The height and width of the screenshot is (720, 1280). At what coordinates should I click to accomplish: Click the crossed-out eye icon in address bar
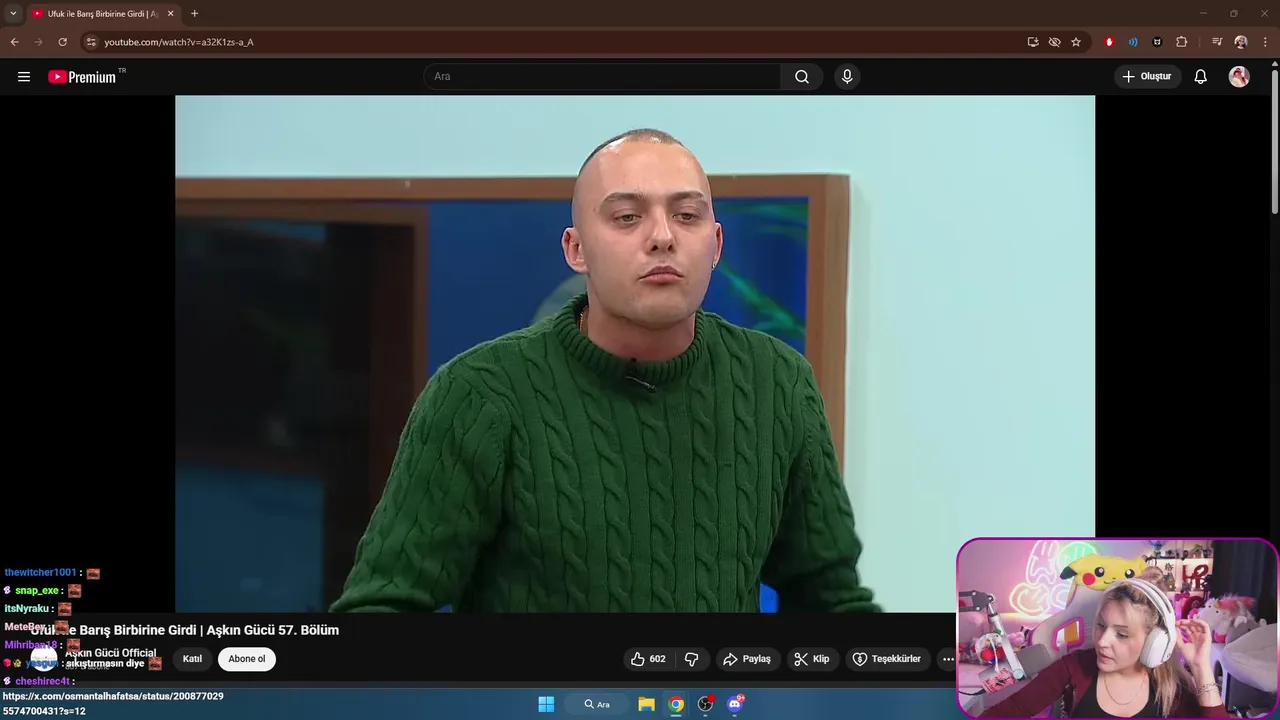(x=1054, y=42)
